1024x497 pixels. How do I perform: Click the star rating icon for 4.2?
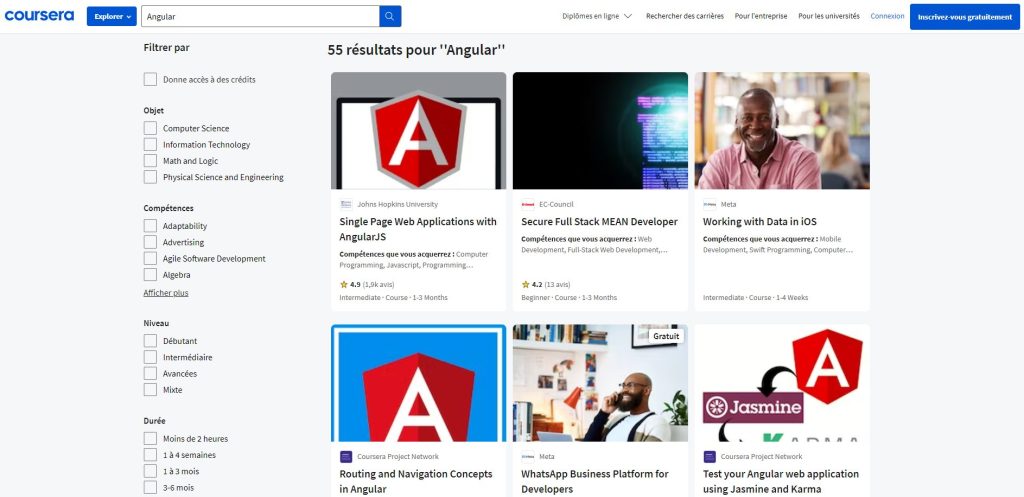tap(525, 285)
